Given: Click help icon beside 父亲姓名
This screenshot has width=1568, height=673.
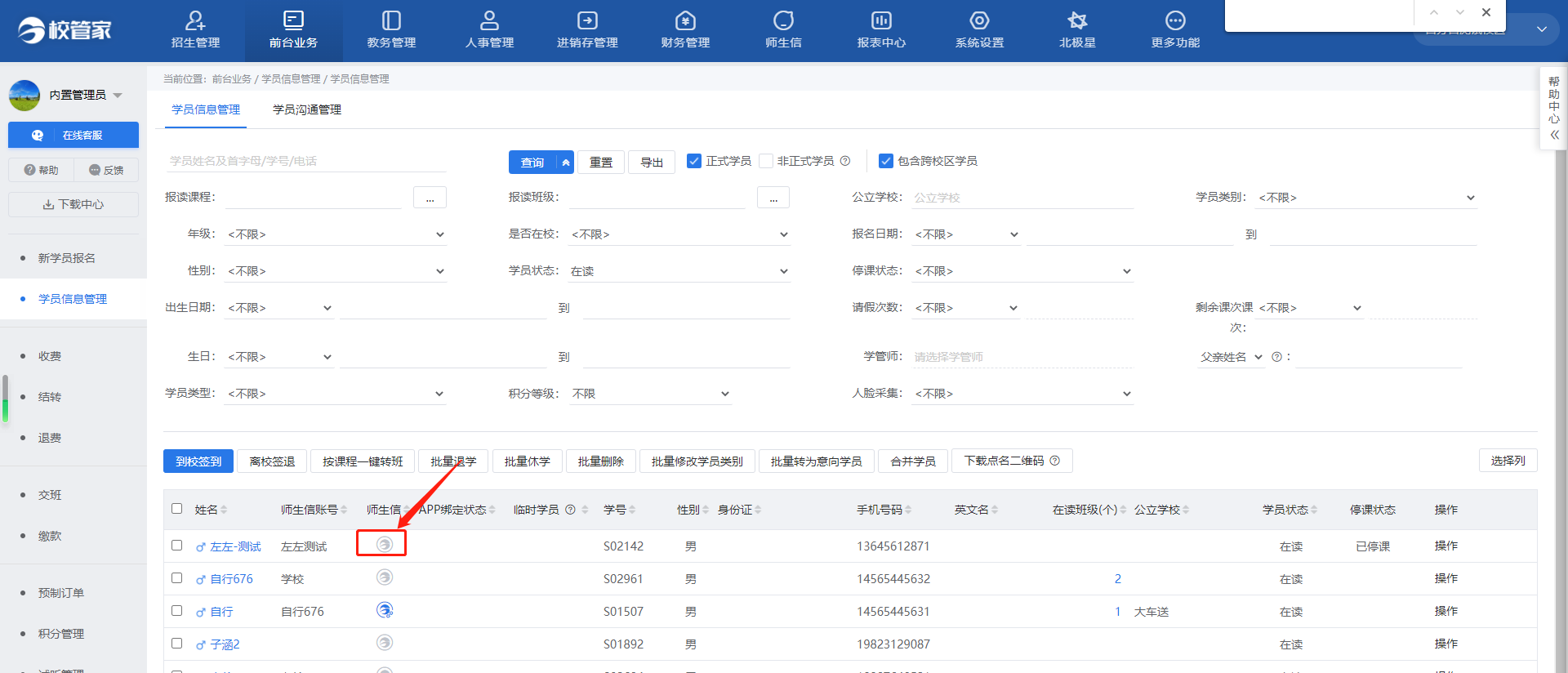Looking at the screenshot, I should [1276, 357].
